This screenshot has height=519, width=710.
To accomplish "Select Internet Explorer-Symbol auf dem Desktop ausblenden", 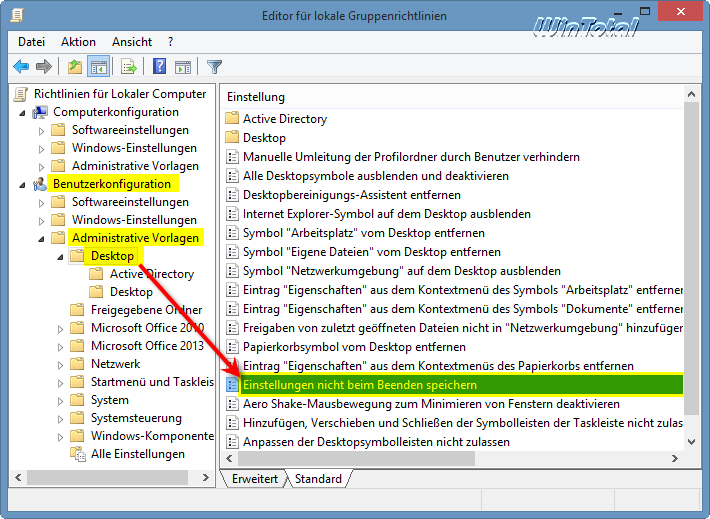I will click(387, 214).
